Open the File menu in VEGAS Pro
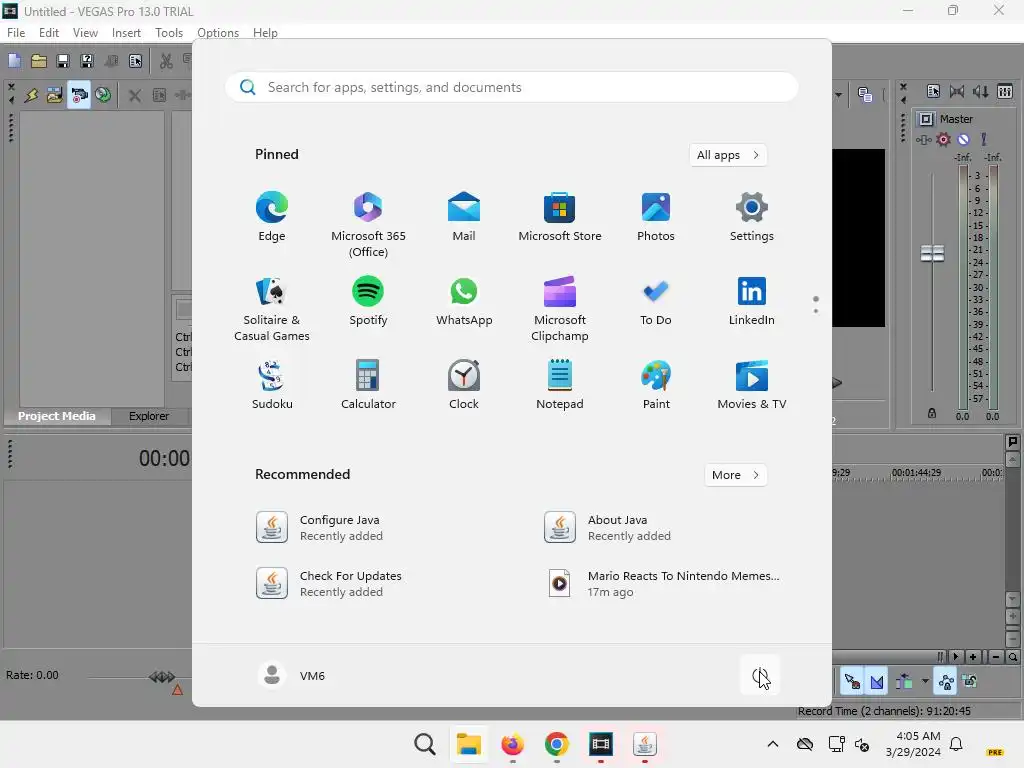 [x=16, y=33]
